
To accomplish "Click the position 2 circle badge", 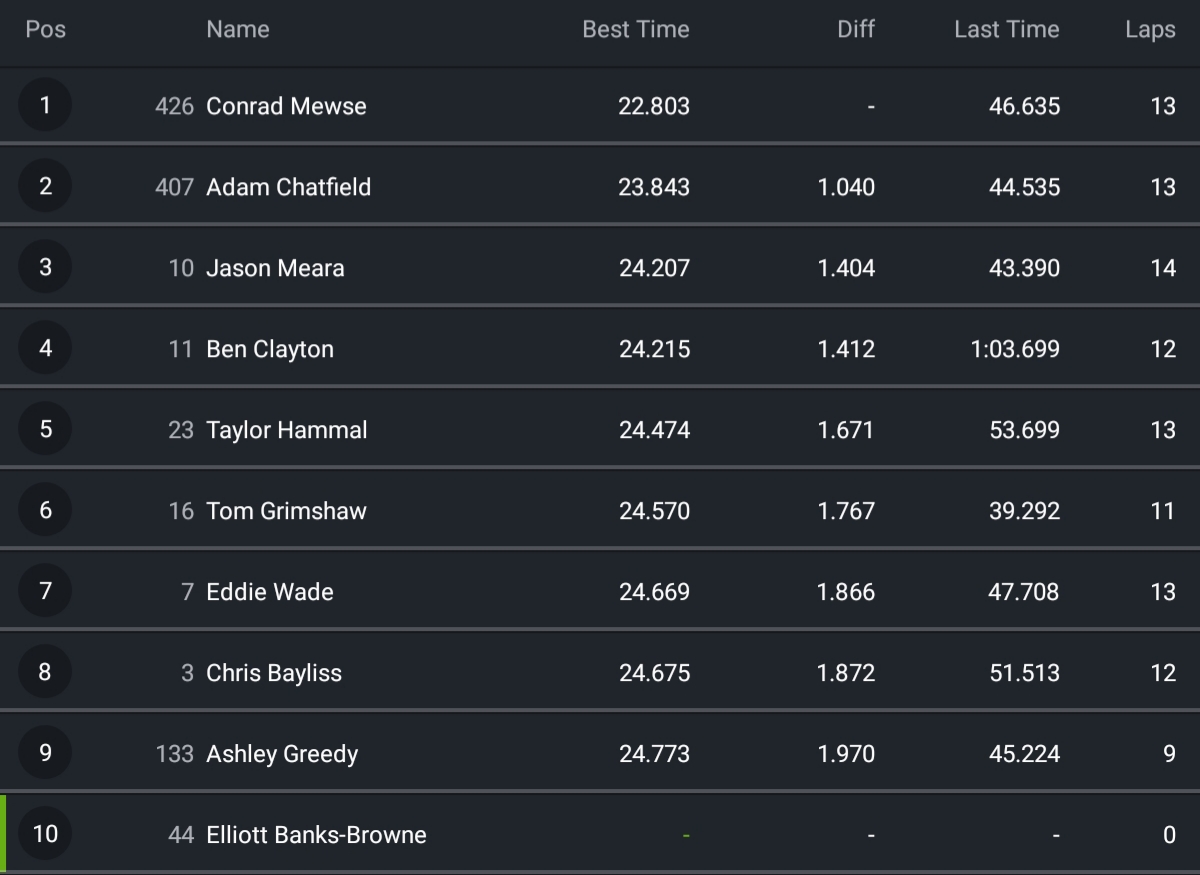I will (45, 186).
